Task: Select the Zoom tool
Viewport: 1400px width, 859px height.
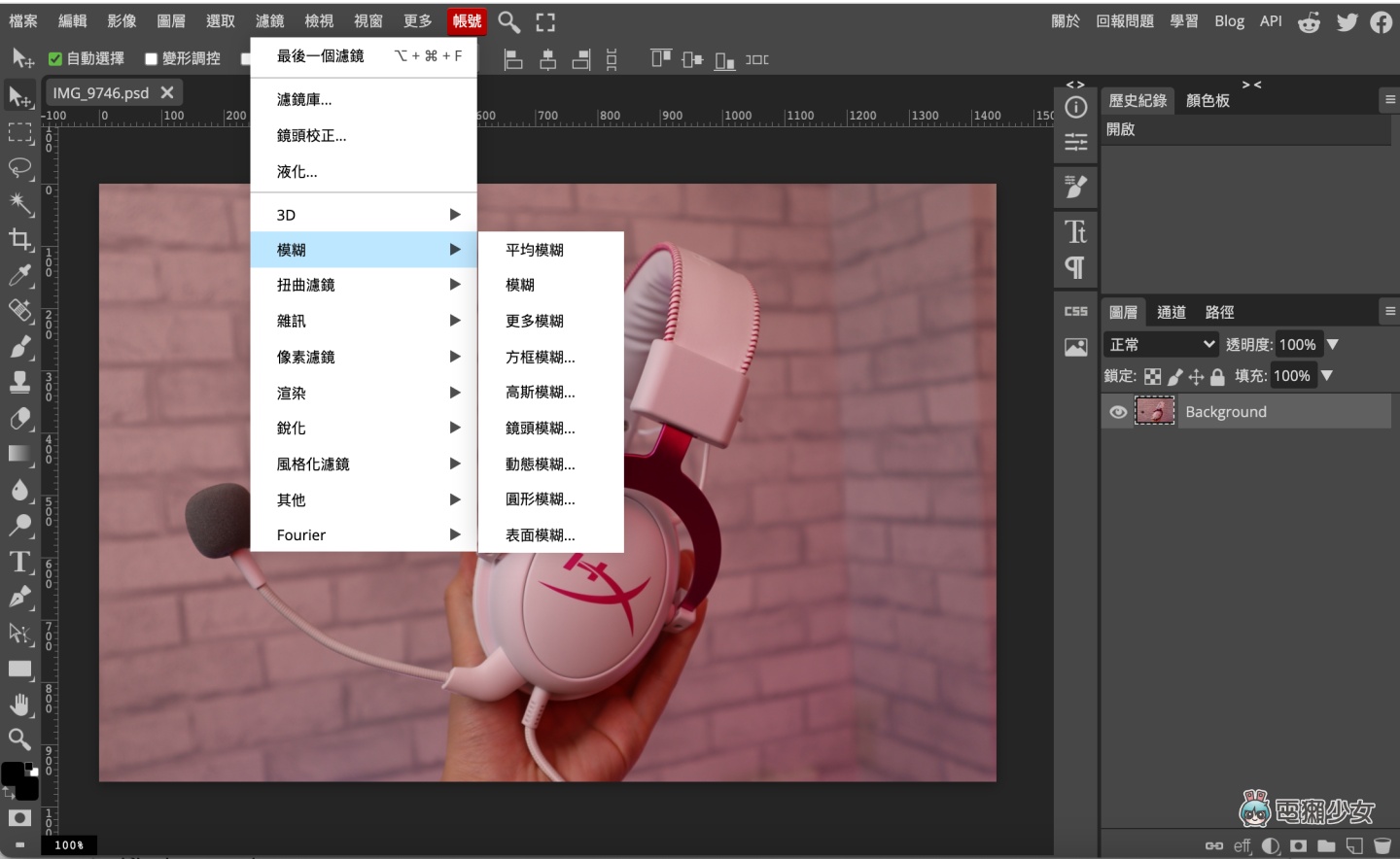Action: (20, 739)
